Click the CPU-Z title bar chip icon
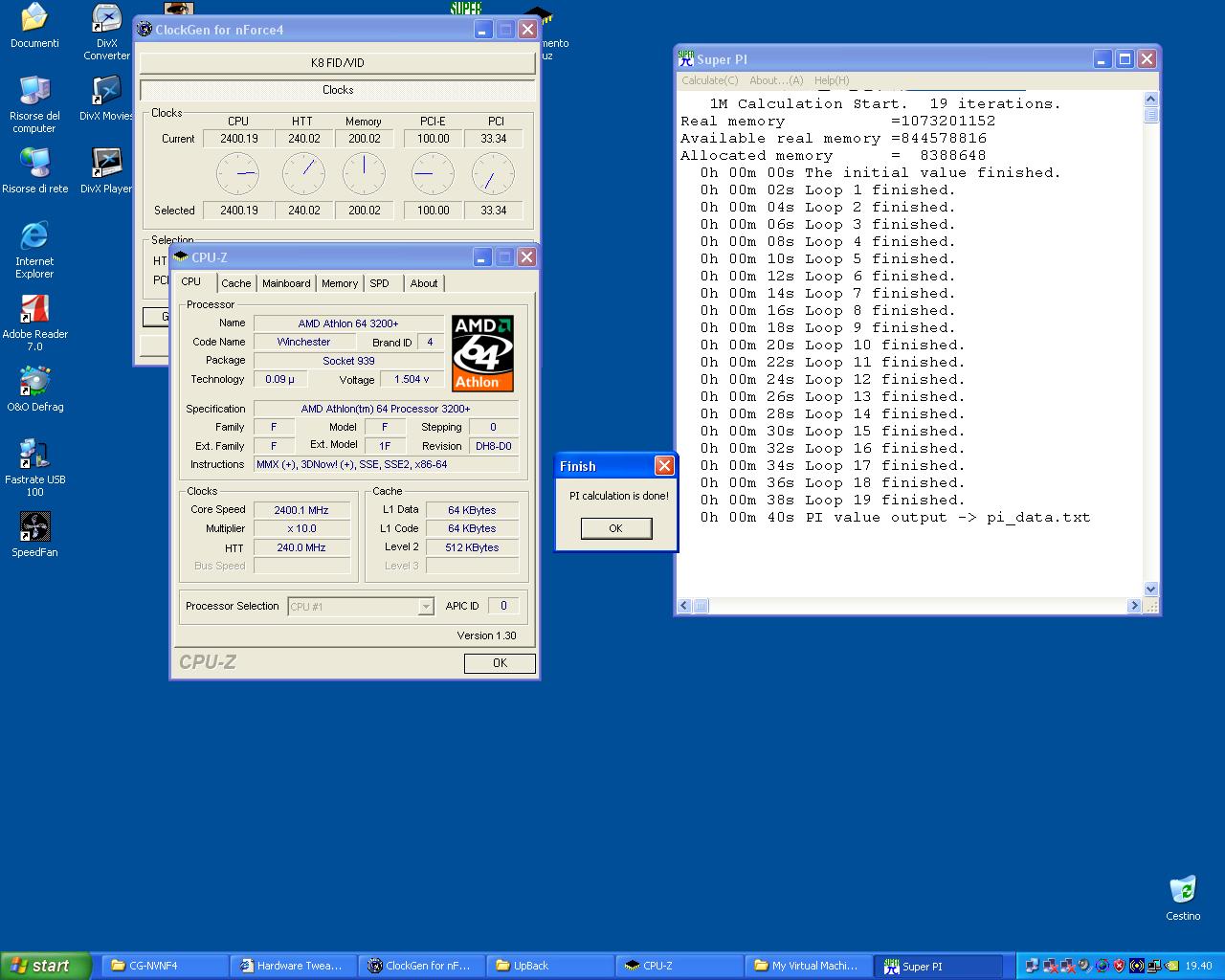Screen dimensions: 1225x980 coord(181,257)
